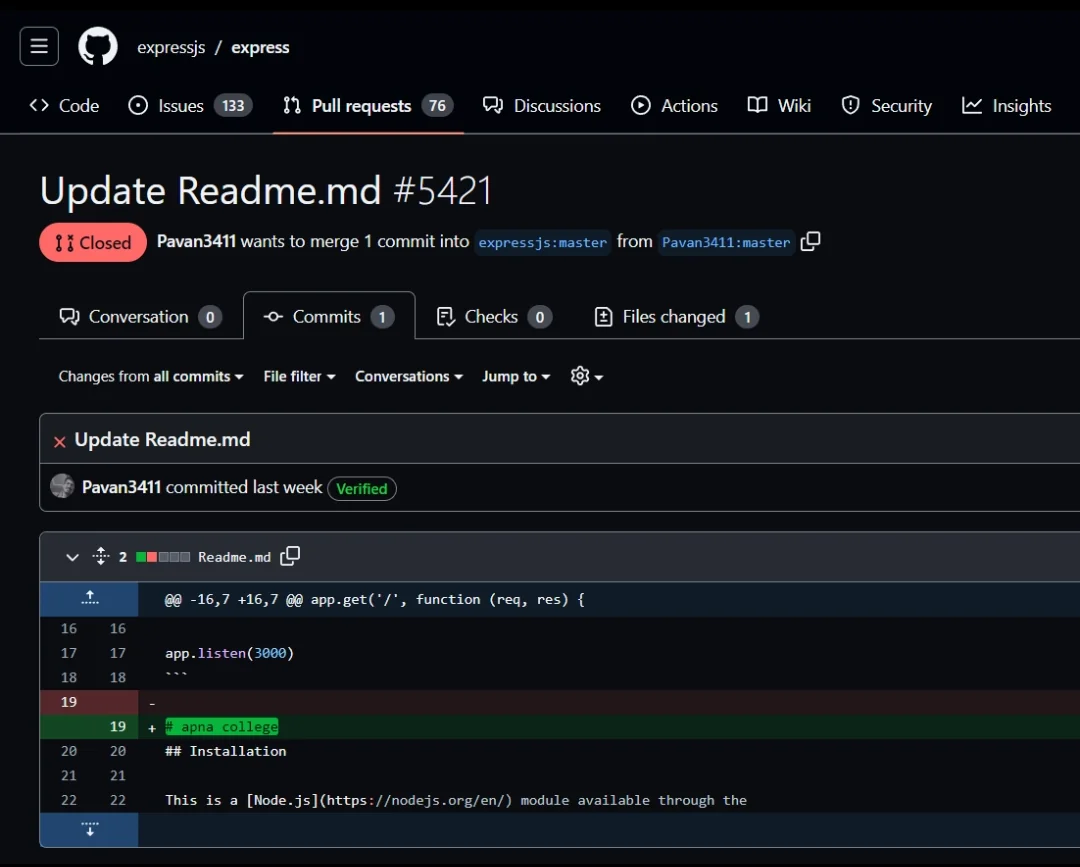Click the expressjs organization link
Screen dimensions: 1080x867
(171, 47)
